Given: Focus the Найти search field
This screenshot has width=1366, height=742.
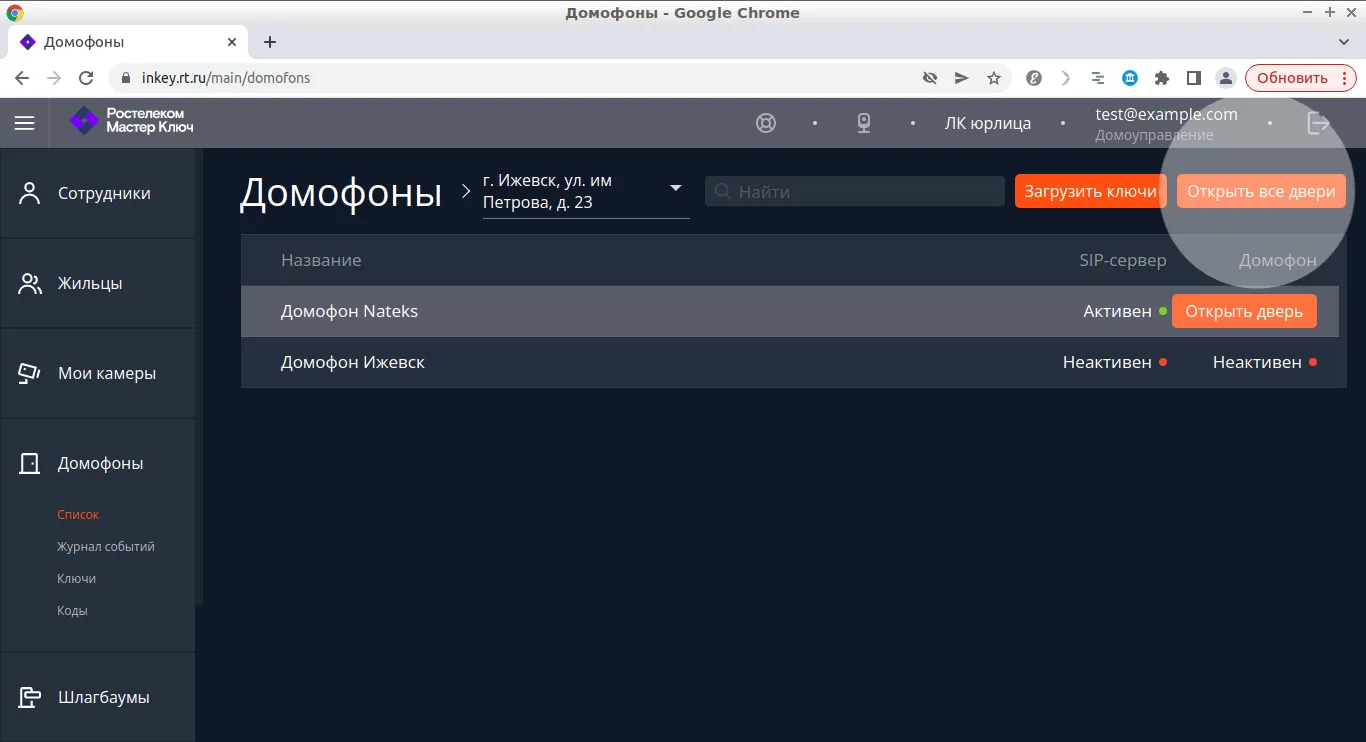Looking at the screenshot, I should coord(855,191).
